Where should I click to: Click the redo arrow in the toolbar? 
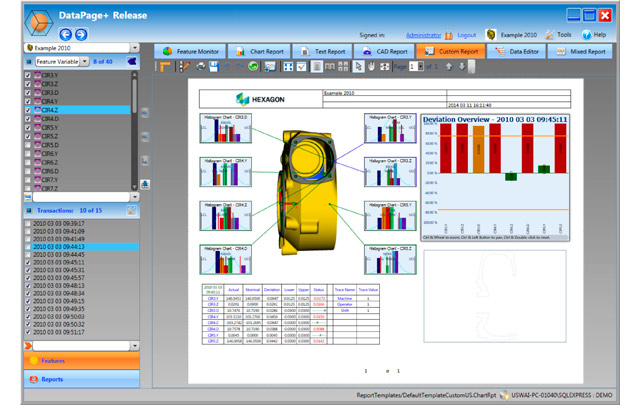tap(240, 67)
